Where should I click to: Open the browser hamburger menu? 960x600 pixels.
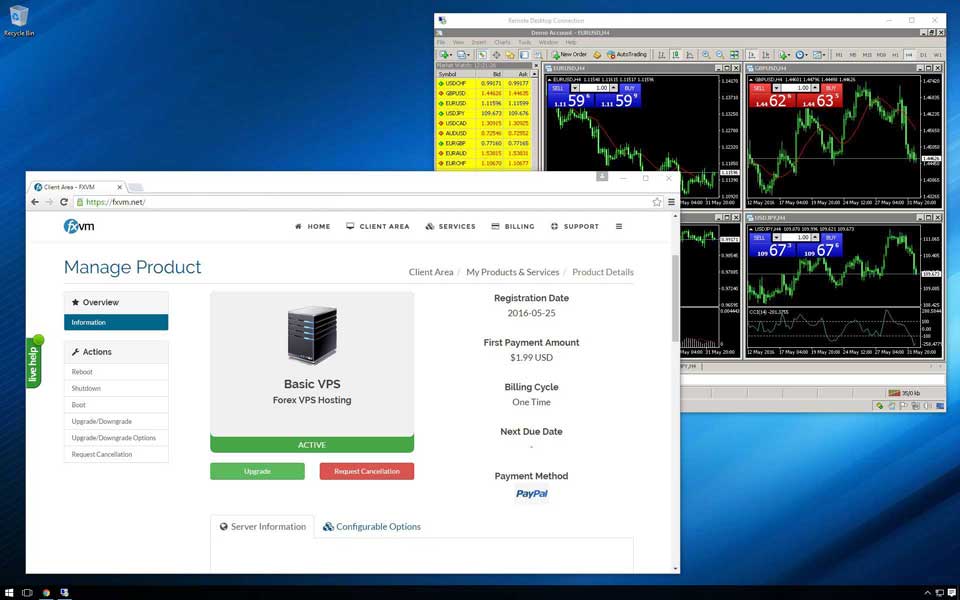pyautogui.click(x=671, y=202)
